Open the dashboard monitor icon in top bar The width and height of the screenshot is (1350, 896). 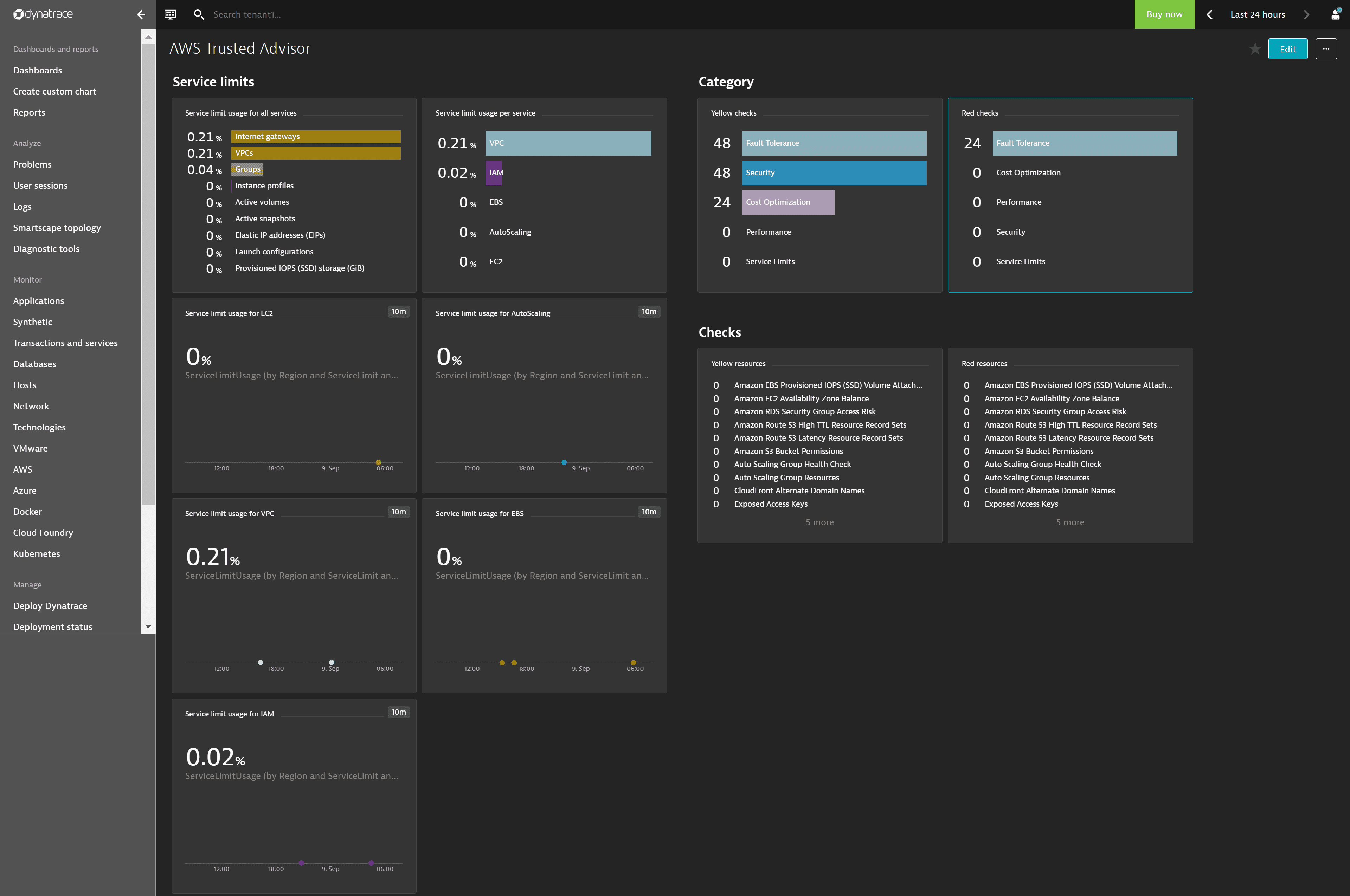click(x=170, y=14)
